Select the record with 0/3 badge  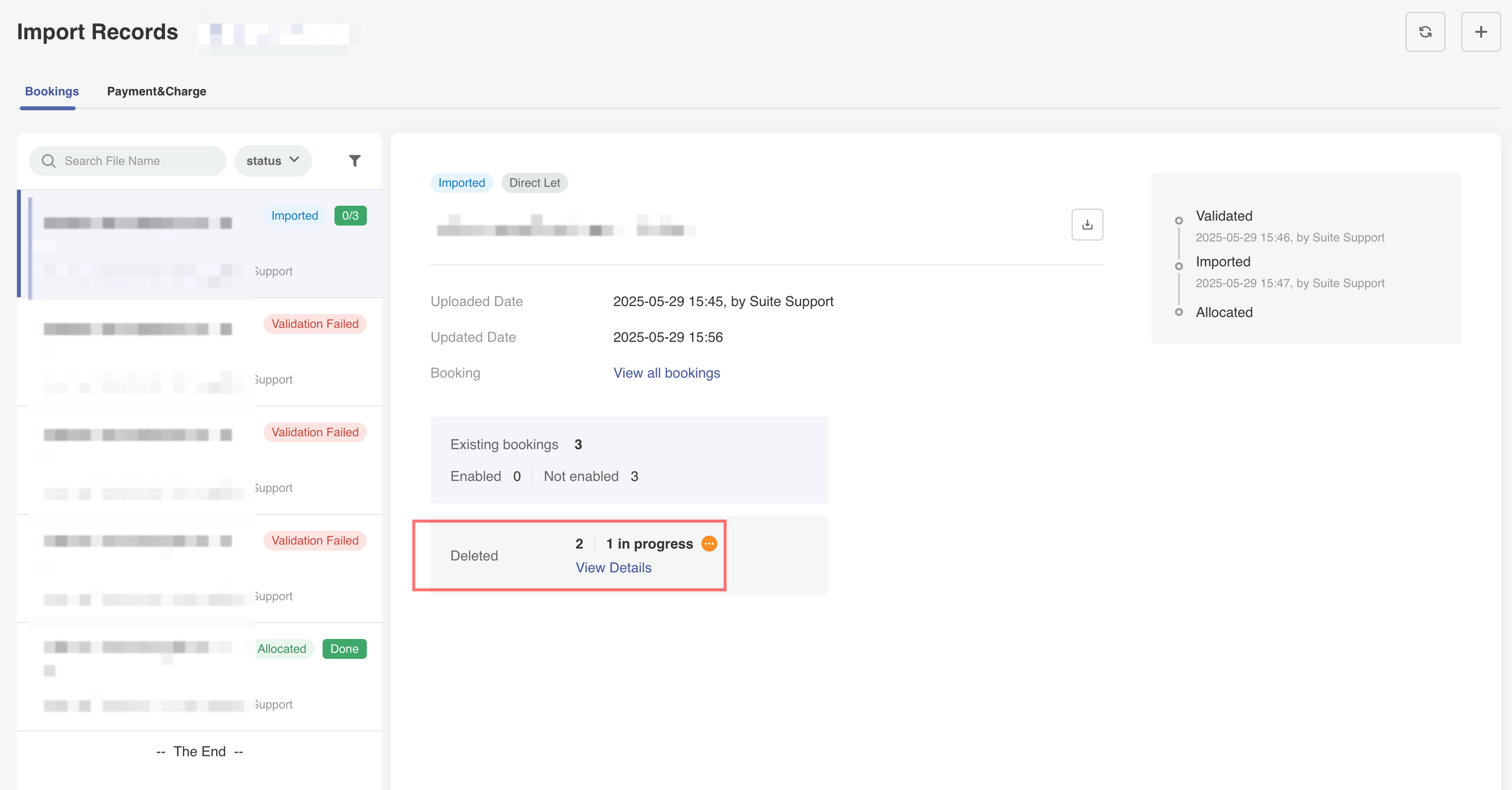tap(200, 243)
